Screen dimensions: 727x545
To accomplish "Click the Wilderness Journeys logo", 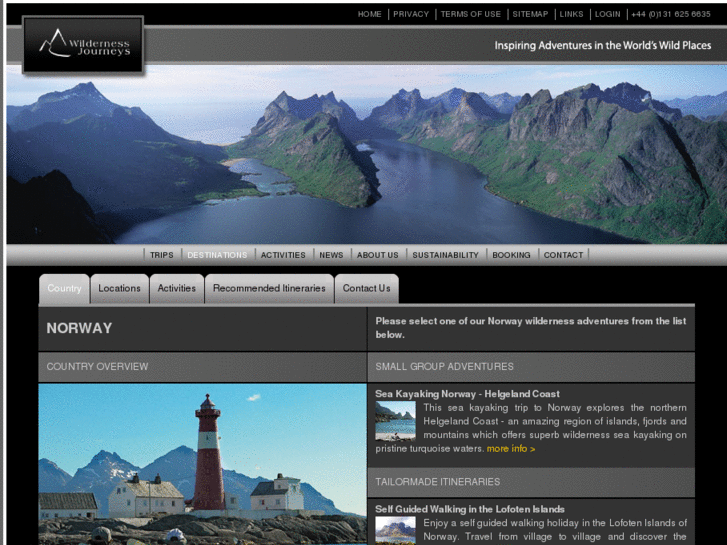I will [83, 45].
